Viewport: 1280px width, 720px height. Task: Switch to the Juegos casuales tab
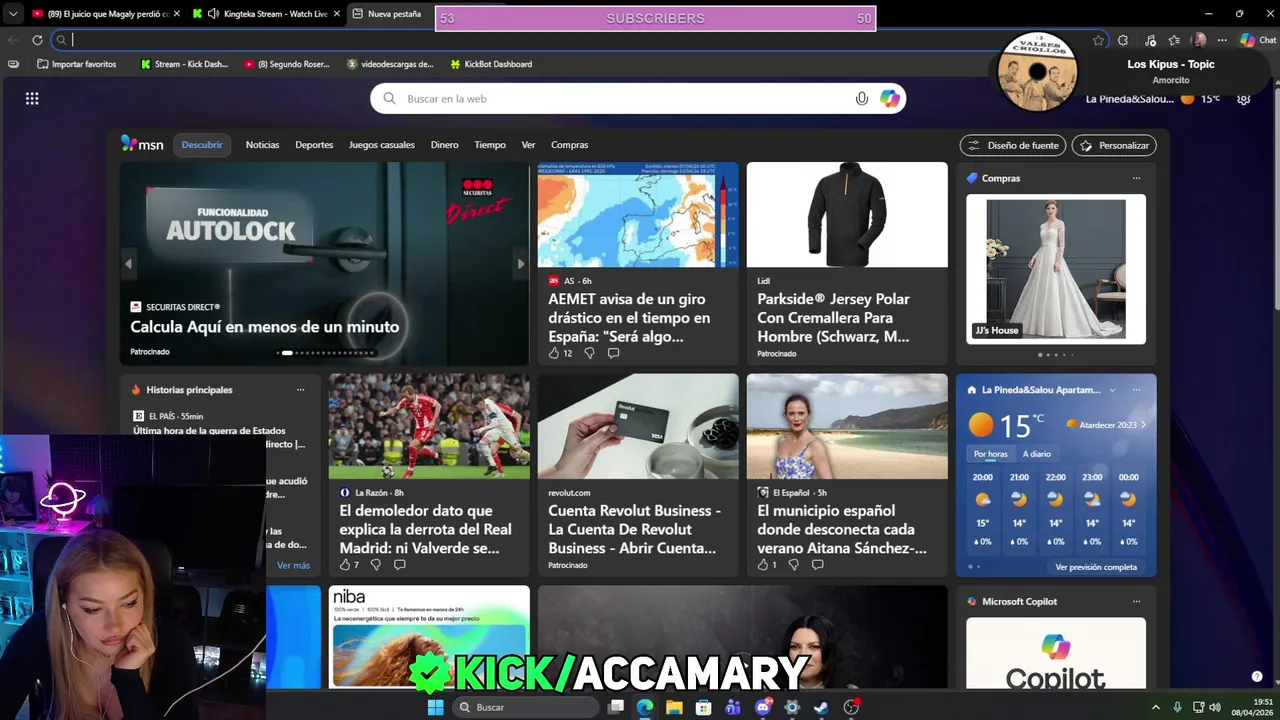[x=381, y=145]
